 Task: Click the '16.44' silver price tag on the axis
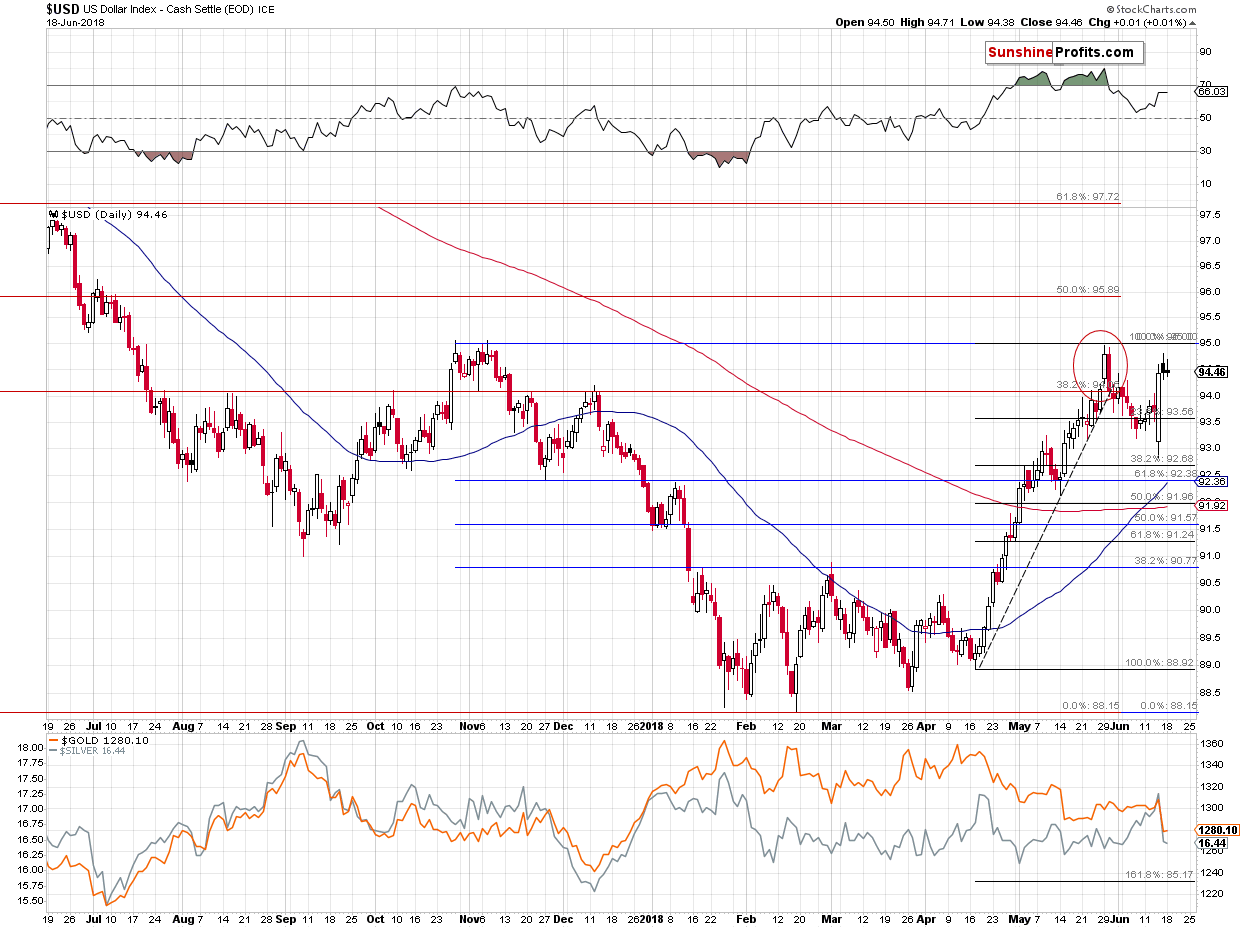(1212, 843)
